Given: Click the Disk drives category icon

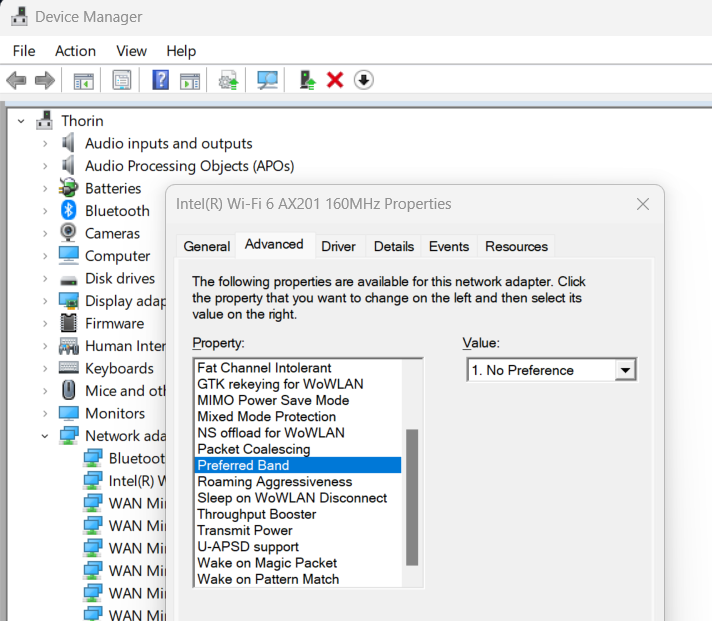Looking at the screenshot, I should pyautogui.click(x=69, y=280).
